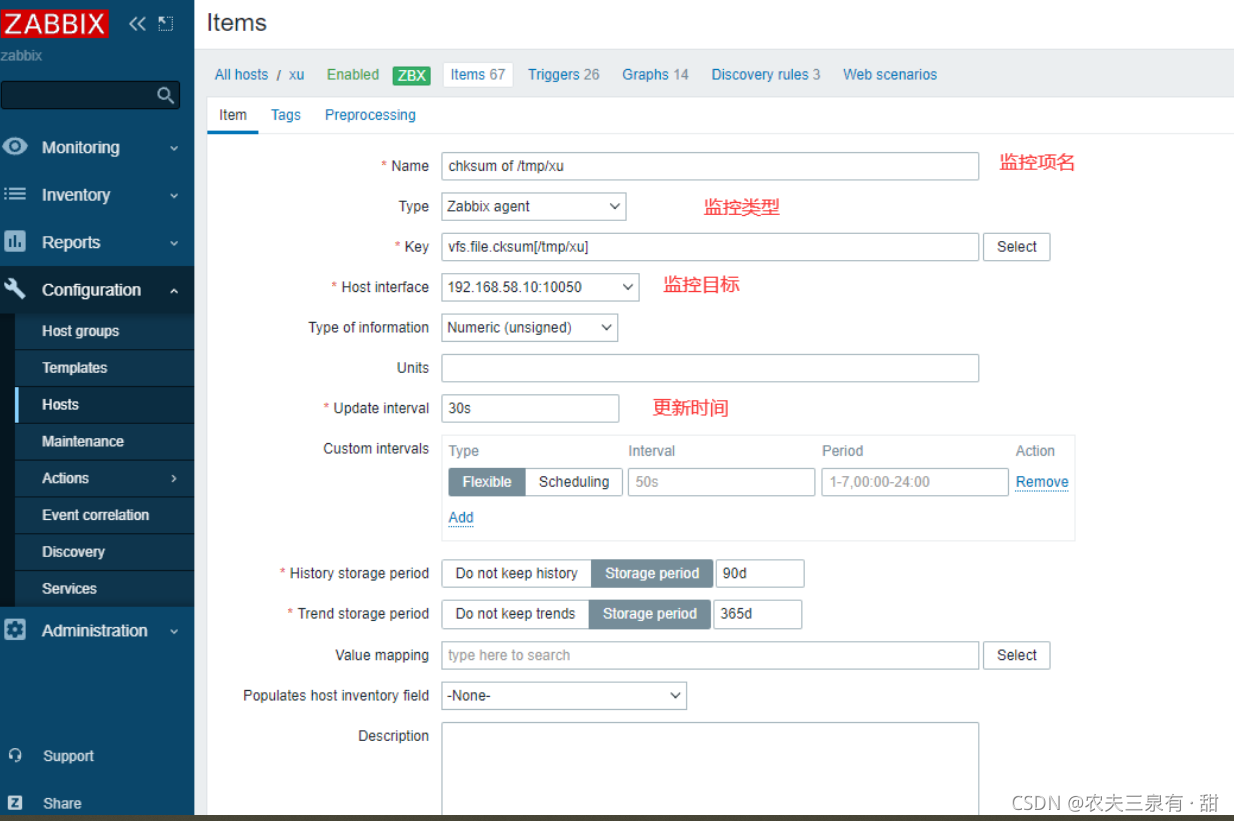
Task: Click Select button next to Key
Action: (x=1017, y=247)
